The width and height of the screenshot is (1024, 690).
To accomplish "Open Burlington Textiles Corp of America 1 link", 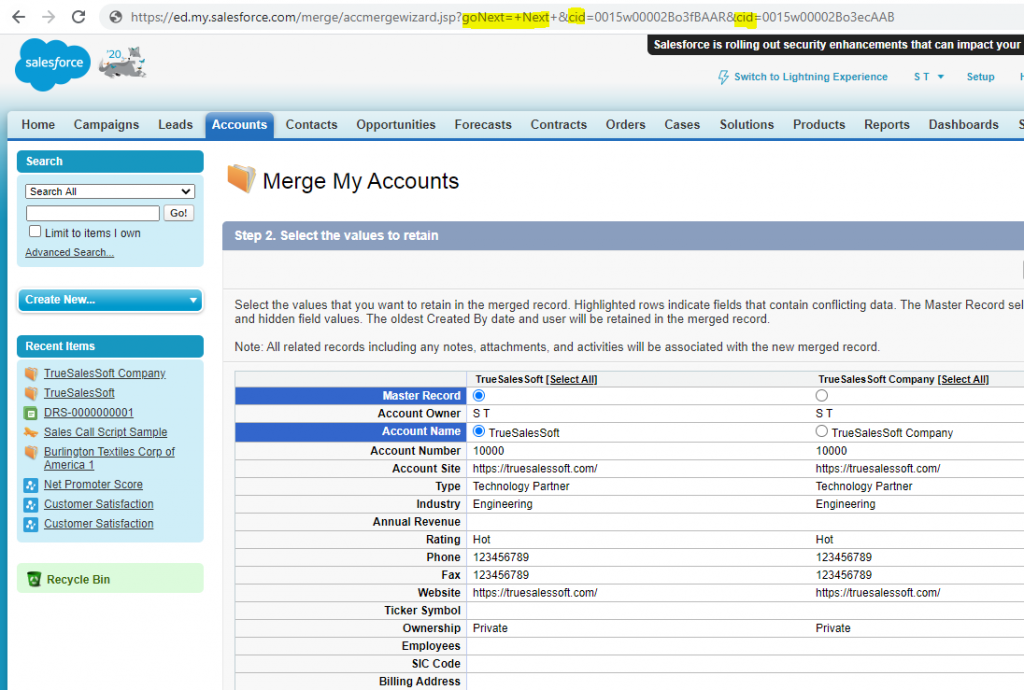I will (109, 458).
